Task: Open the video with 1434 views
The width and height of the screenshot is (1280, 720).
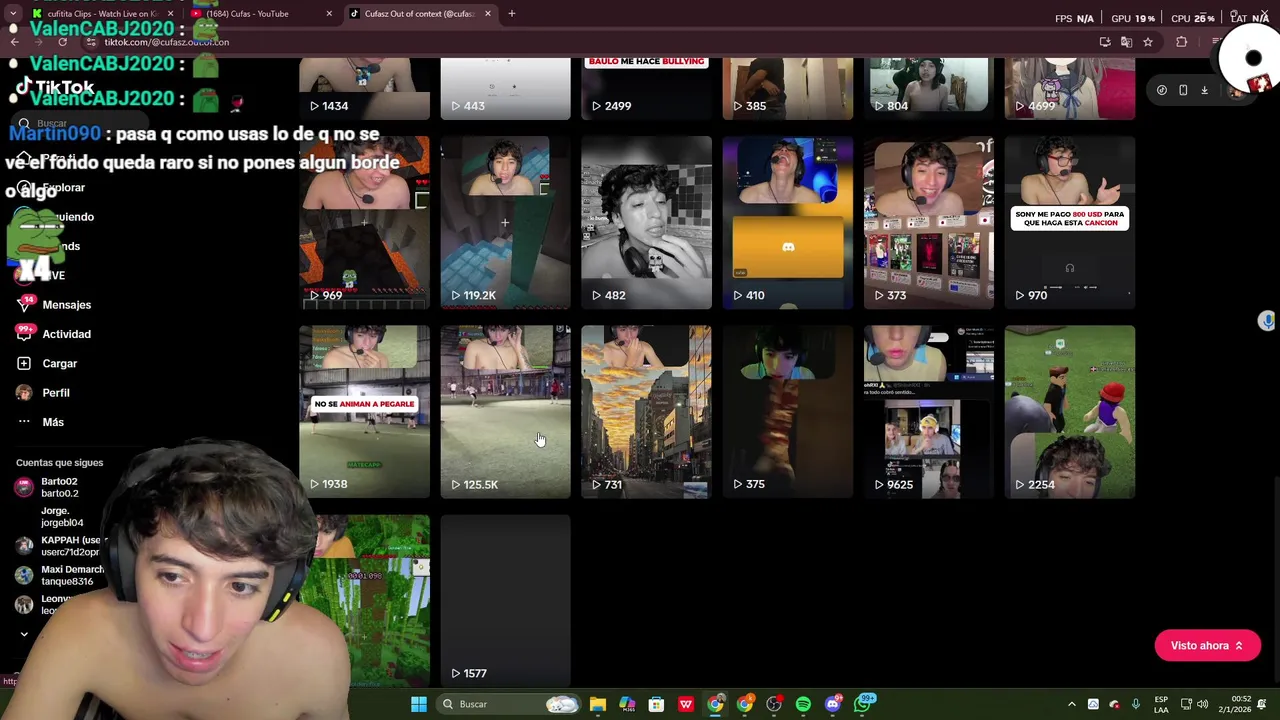Action: click(364, 88)
